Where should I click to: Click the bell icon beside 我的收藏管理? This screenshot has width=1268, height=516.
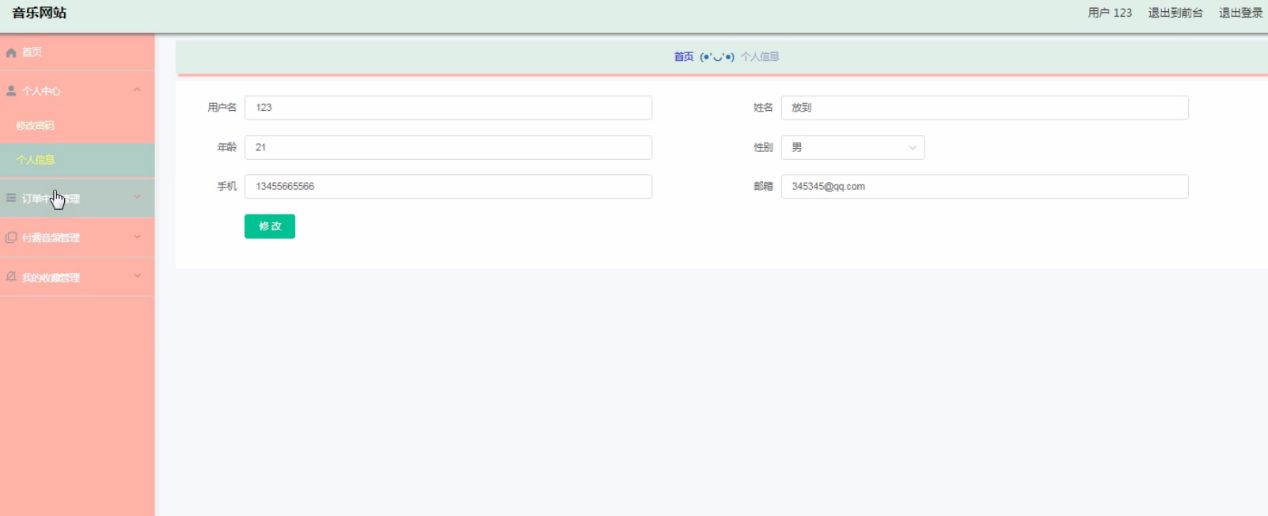(12, 277)
